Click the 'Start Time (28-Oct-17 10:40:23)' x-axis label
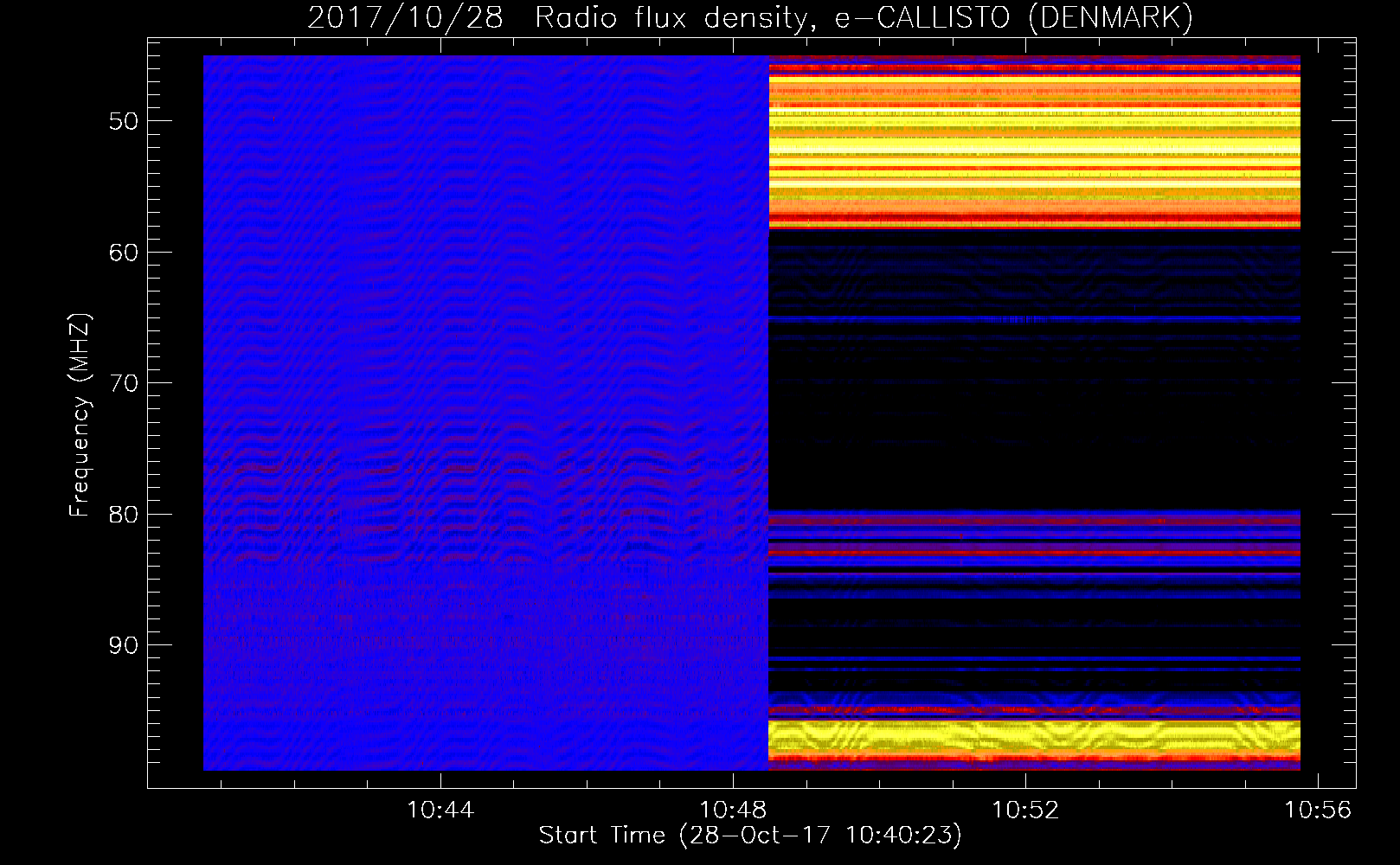Viewport: 1400px width, 865px height. tap(750, 836)
